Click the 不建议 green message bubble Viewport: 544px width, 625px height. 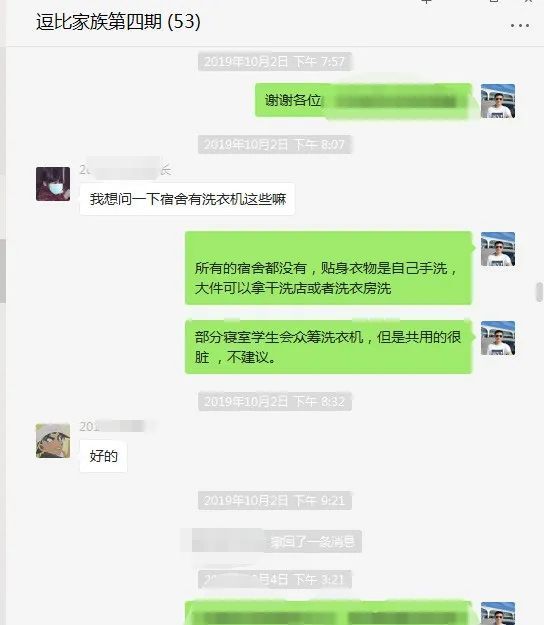tap(328, 347)
